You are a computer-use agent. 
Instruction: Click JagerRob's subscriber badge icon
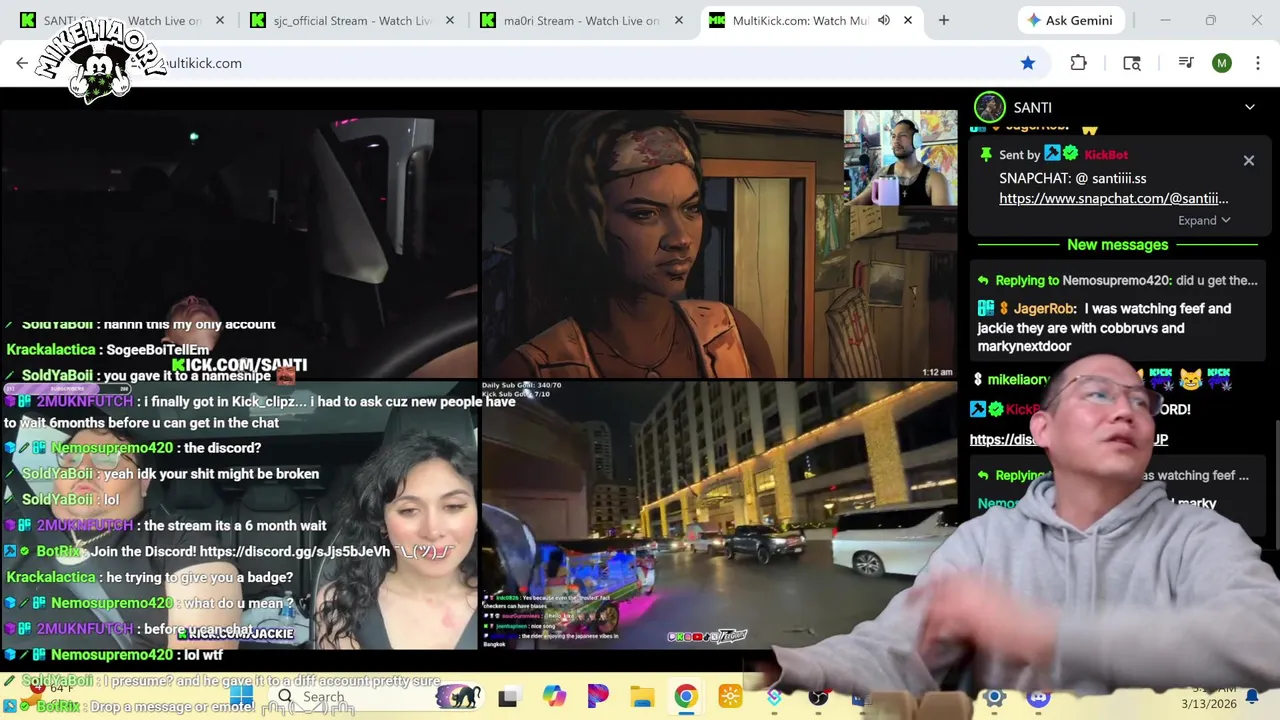click(986, 309)
